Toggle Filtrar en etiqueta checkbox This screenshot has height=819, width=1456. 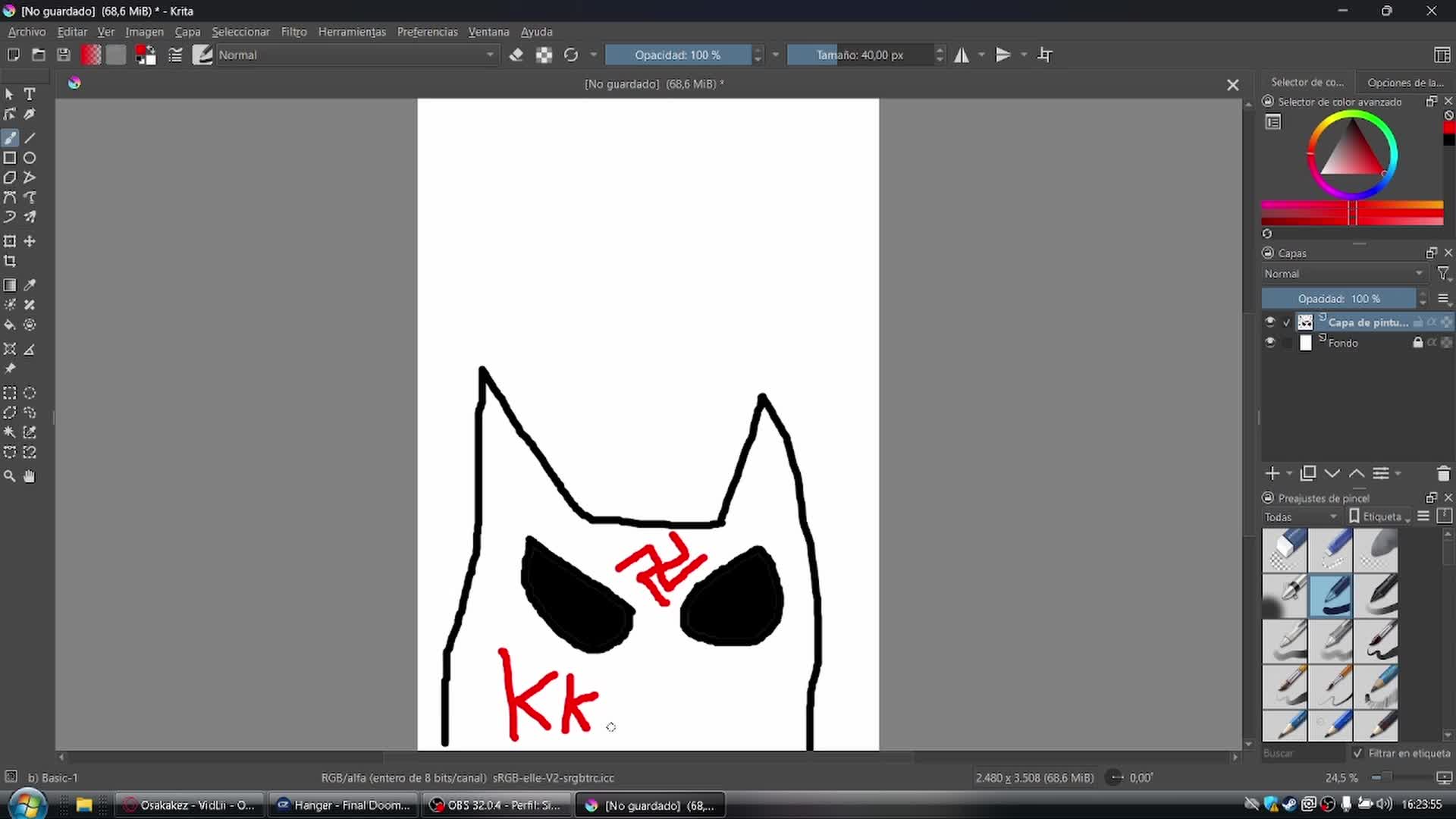(x=1358, y=753)
